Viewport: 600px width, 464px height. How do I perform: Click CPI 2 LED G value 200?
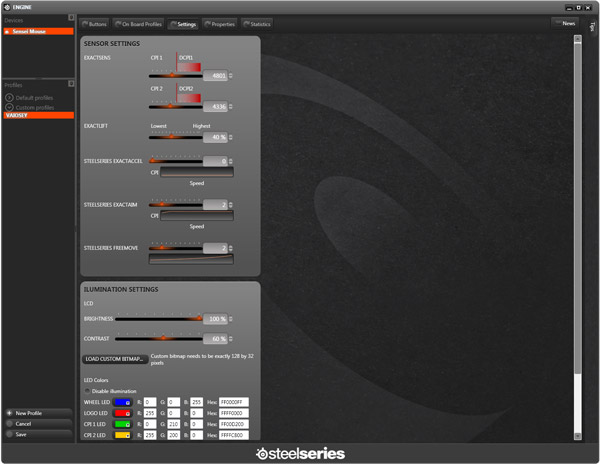click(x=174, y=435)
